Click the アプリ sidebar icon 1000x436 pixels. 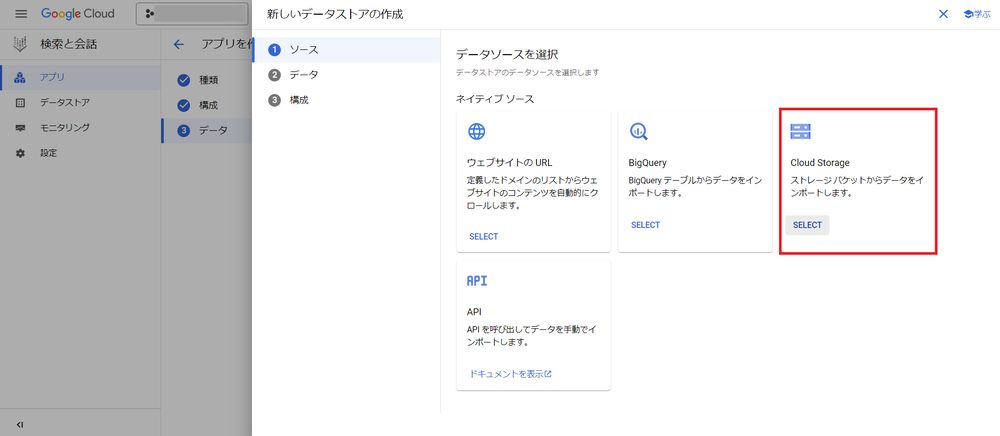[x=20, y=78]
